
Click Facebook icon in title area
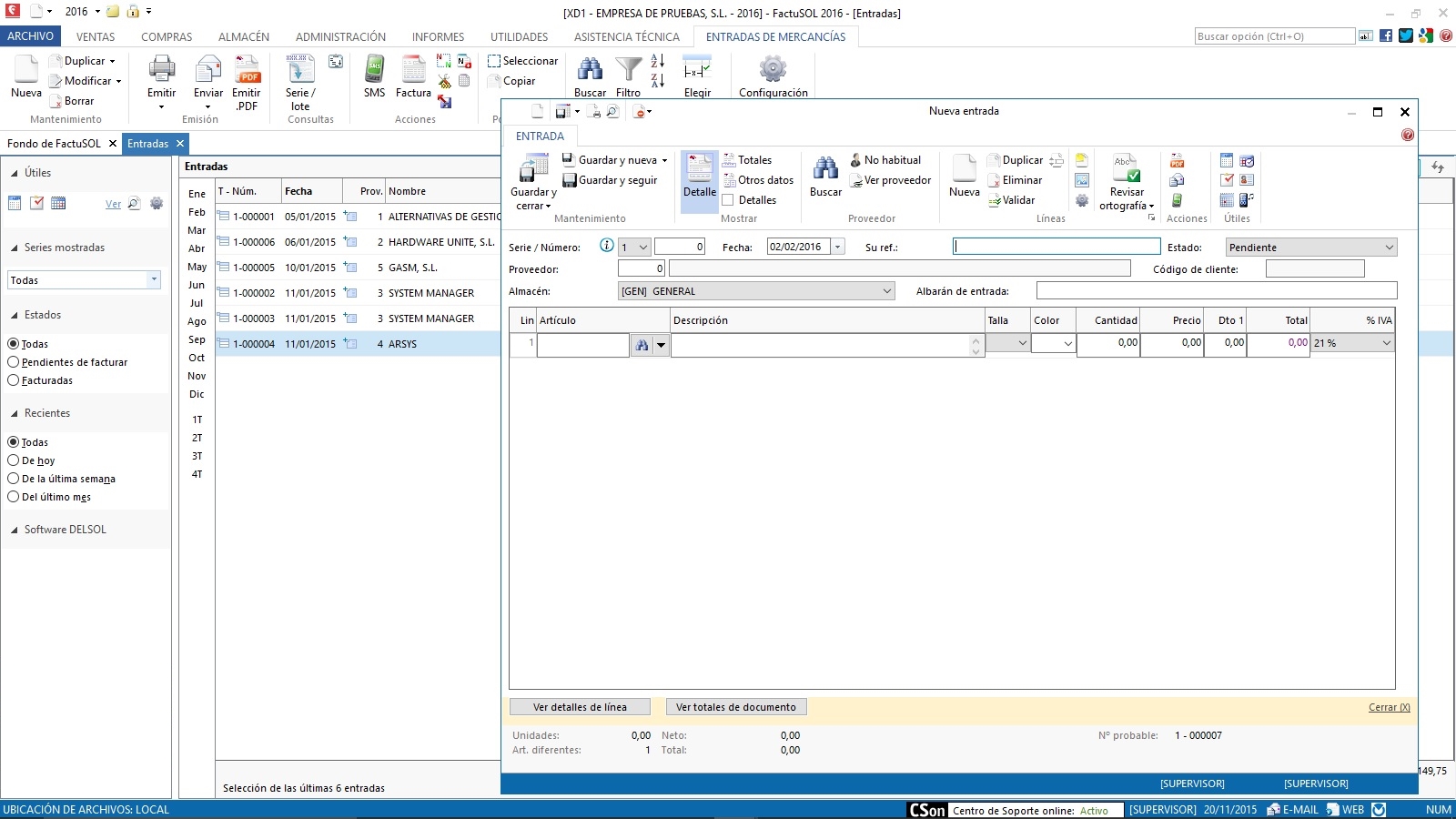coord(1386,35)
